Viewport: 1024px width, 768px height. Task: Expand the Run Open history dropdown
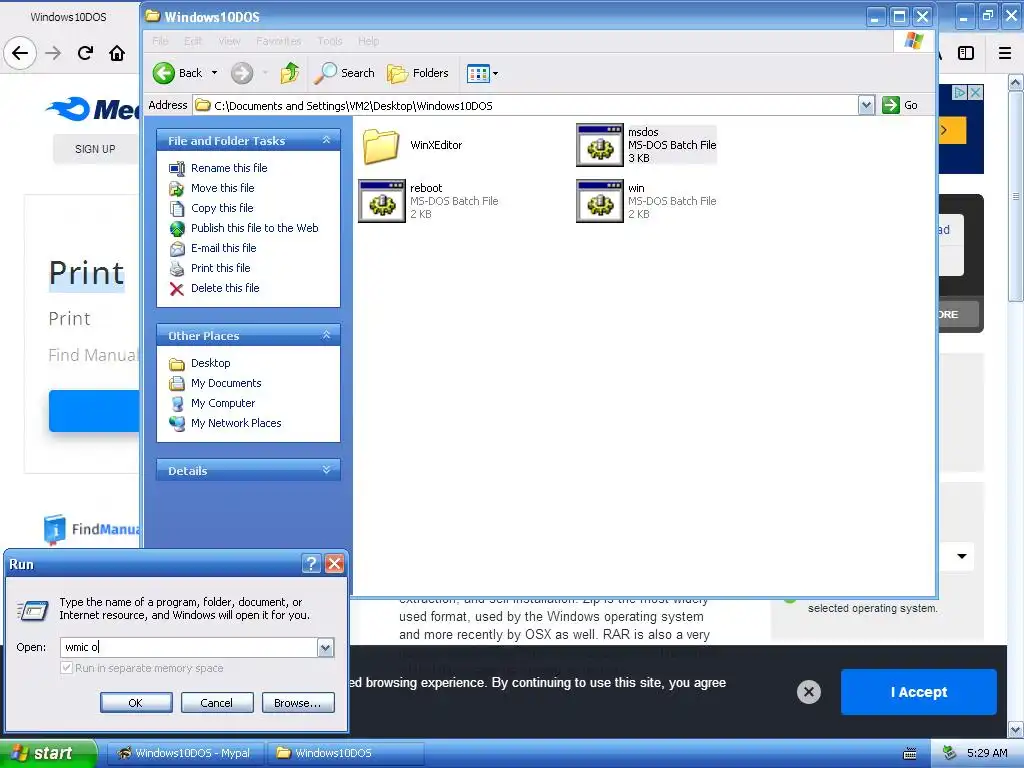point(325,647)
